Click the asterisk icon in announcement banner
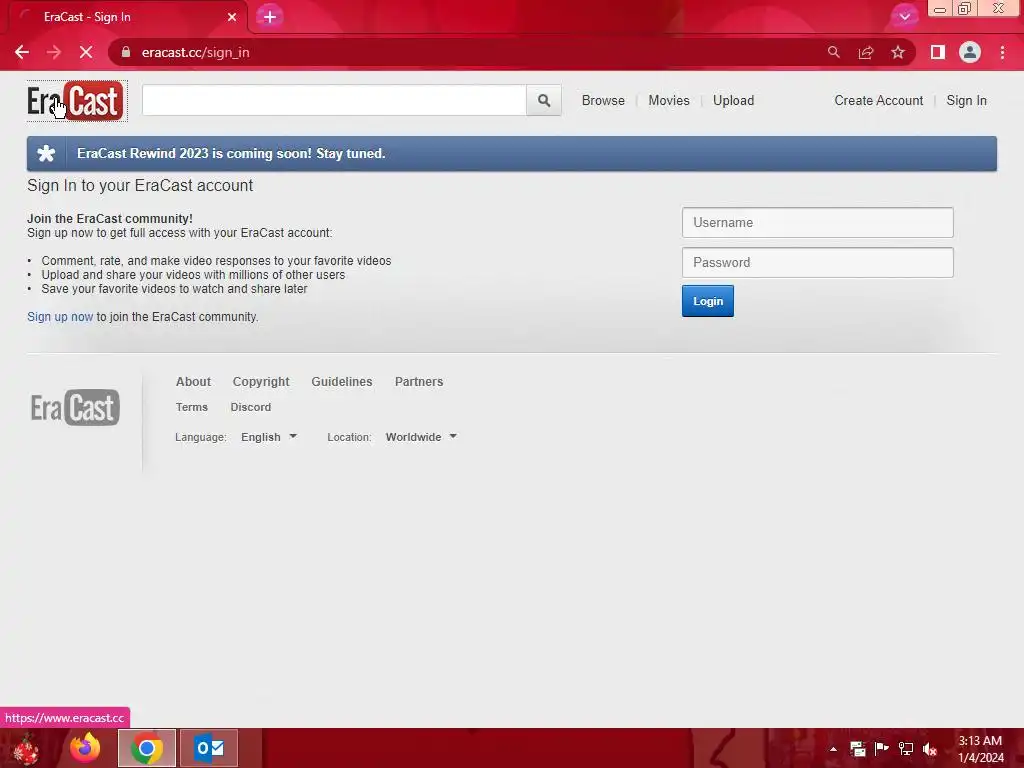 [x=46, y=153]
